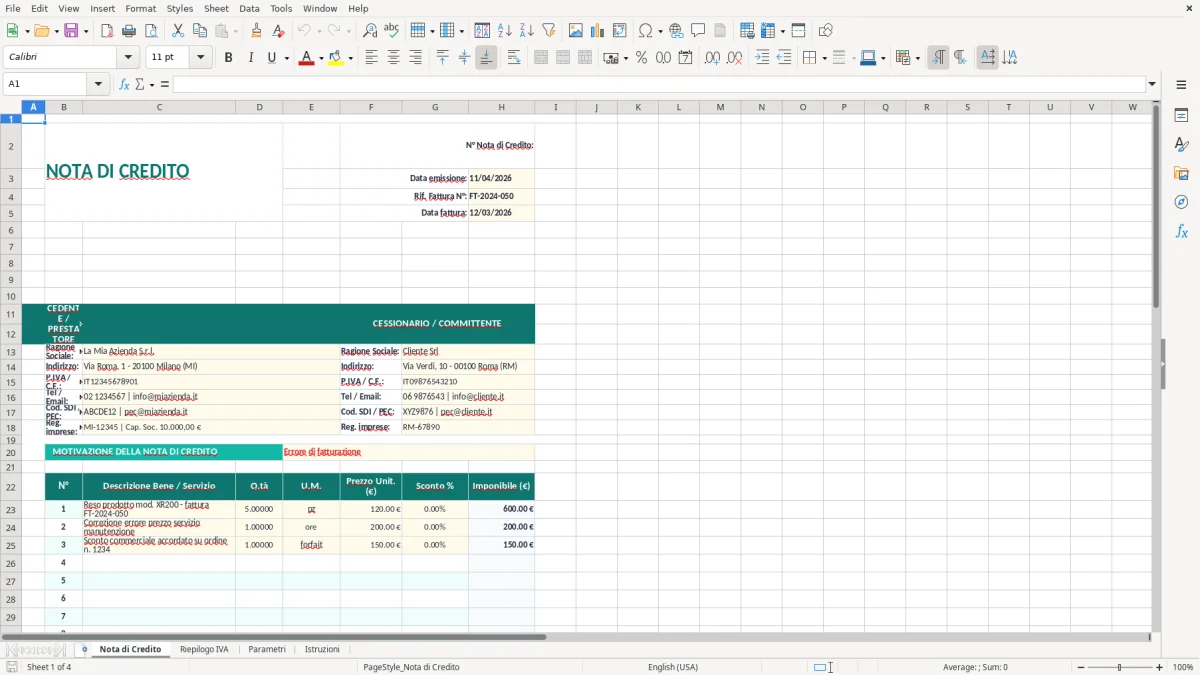Apply Percent format with % icon
1200x675 pixels.
(x=641, y=58)
